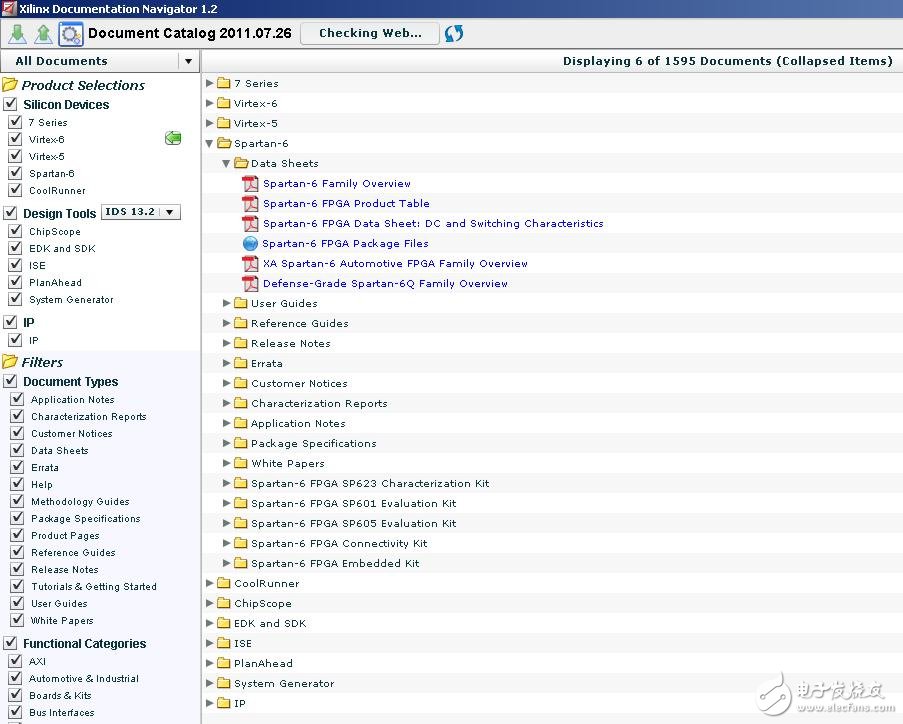This screenshot has height=724, width=903.
Task: Click the Checking Web... button
Action: coord(370,33)
